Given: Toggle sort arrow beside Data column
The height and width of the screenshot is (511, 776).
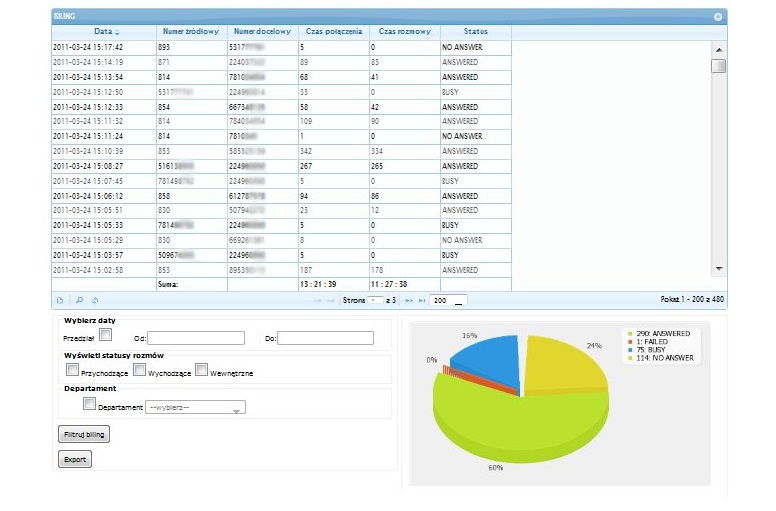Looking at the screenshot, I should pyautogui.click(x=117, y=32).
